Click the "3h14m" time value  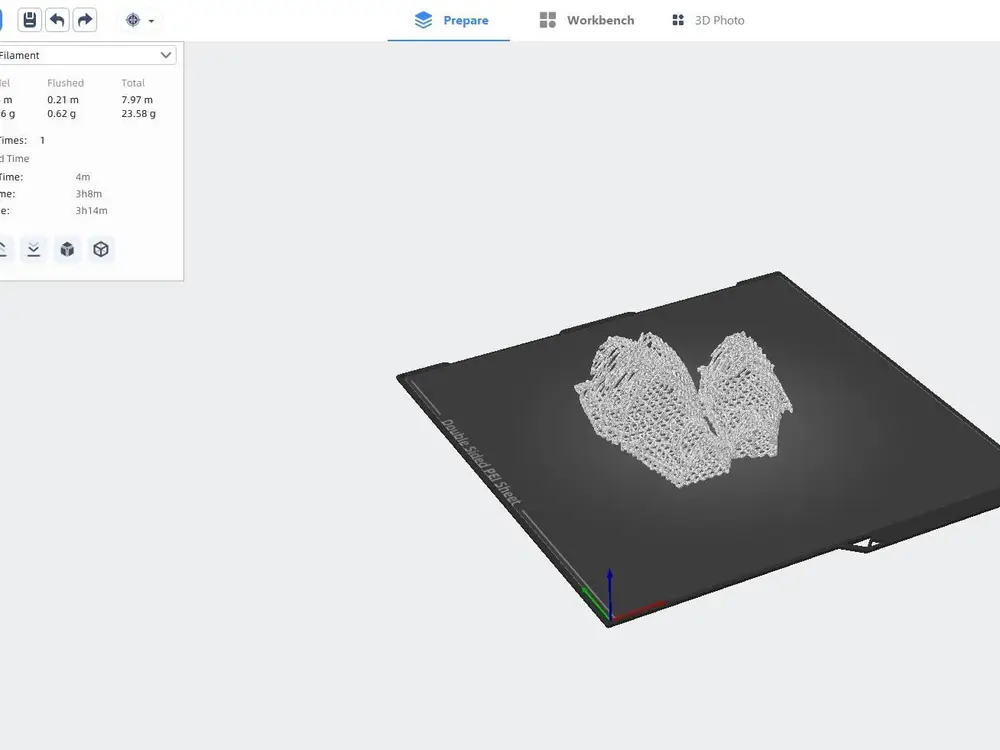click(91, 210)
